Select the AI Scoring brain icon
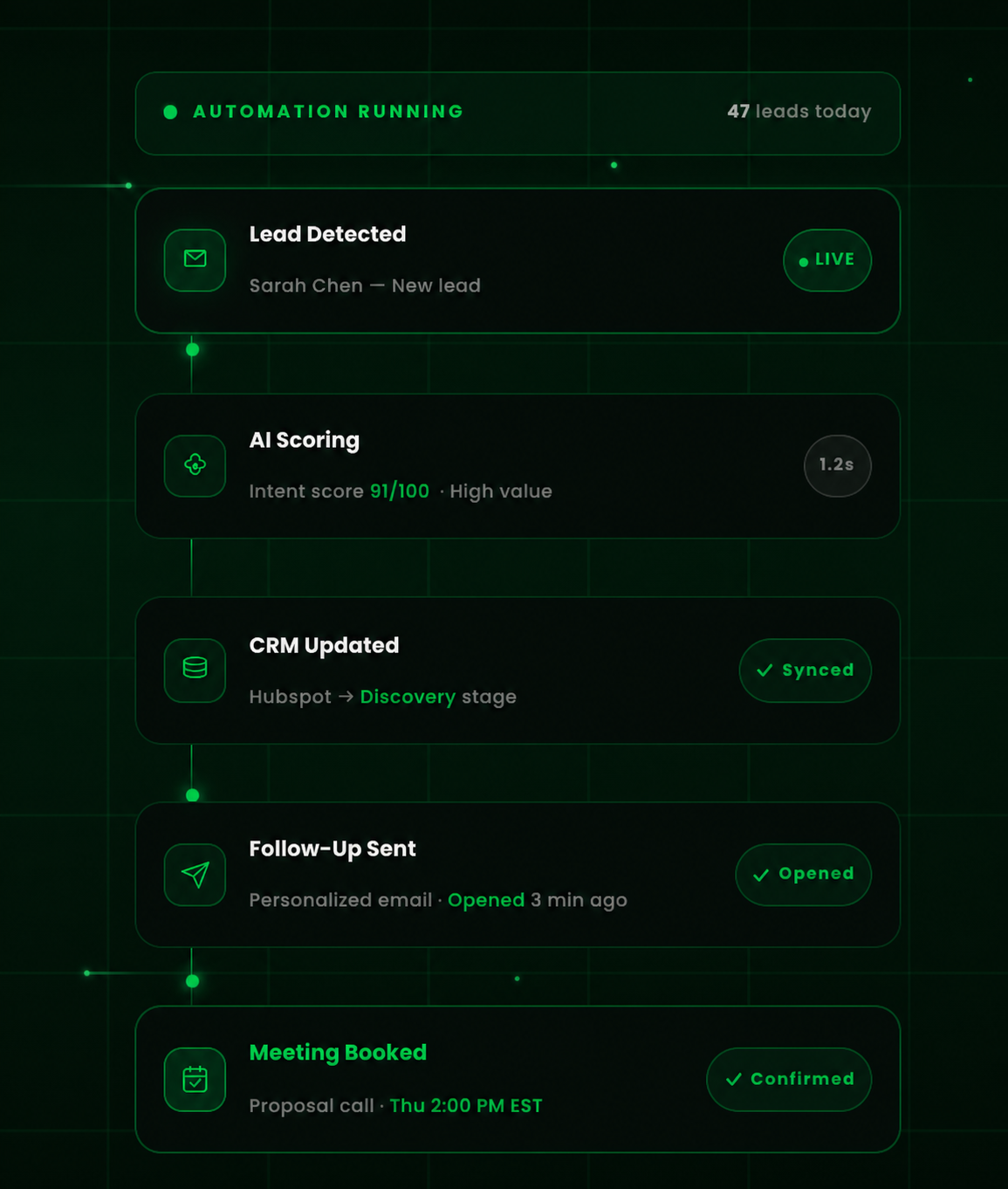The height and width of the screenshot is (1189, 1008). click(195, 465)
